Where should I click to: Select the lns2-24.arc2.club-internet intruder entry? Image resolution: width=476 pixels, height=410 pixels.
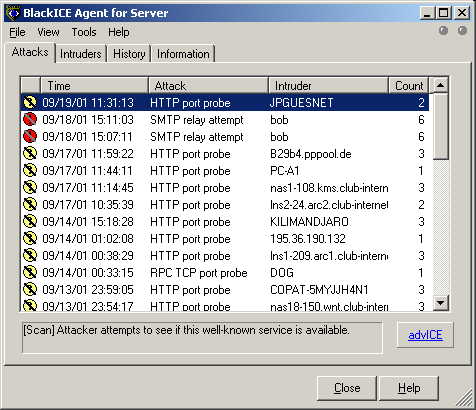[329, 205]
